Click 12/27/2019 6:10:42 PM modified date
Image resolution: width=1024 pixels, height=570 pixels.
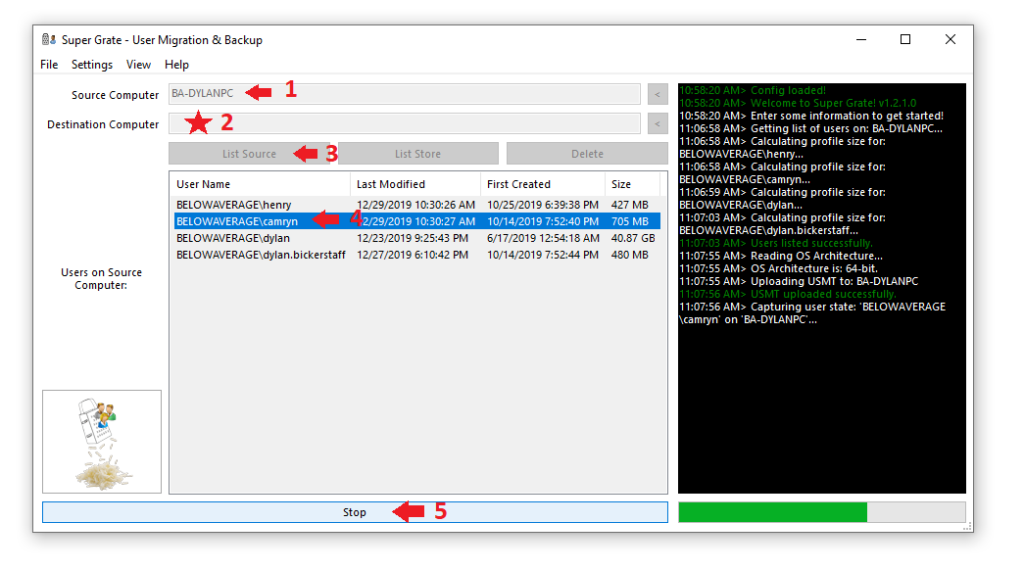(x=412, y=255)
